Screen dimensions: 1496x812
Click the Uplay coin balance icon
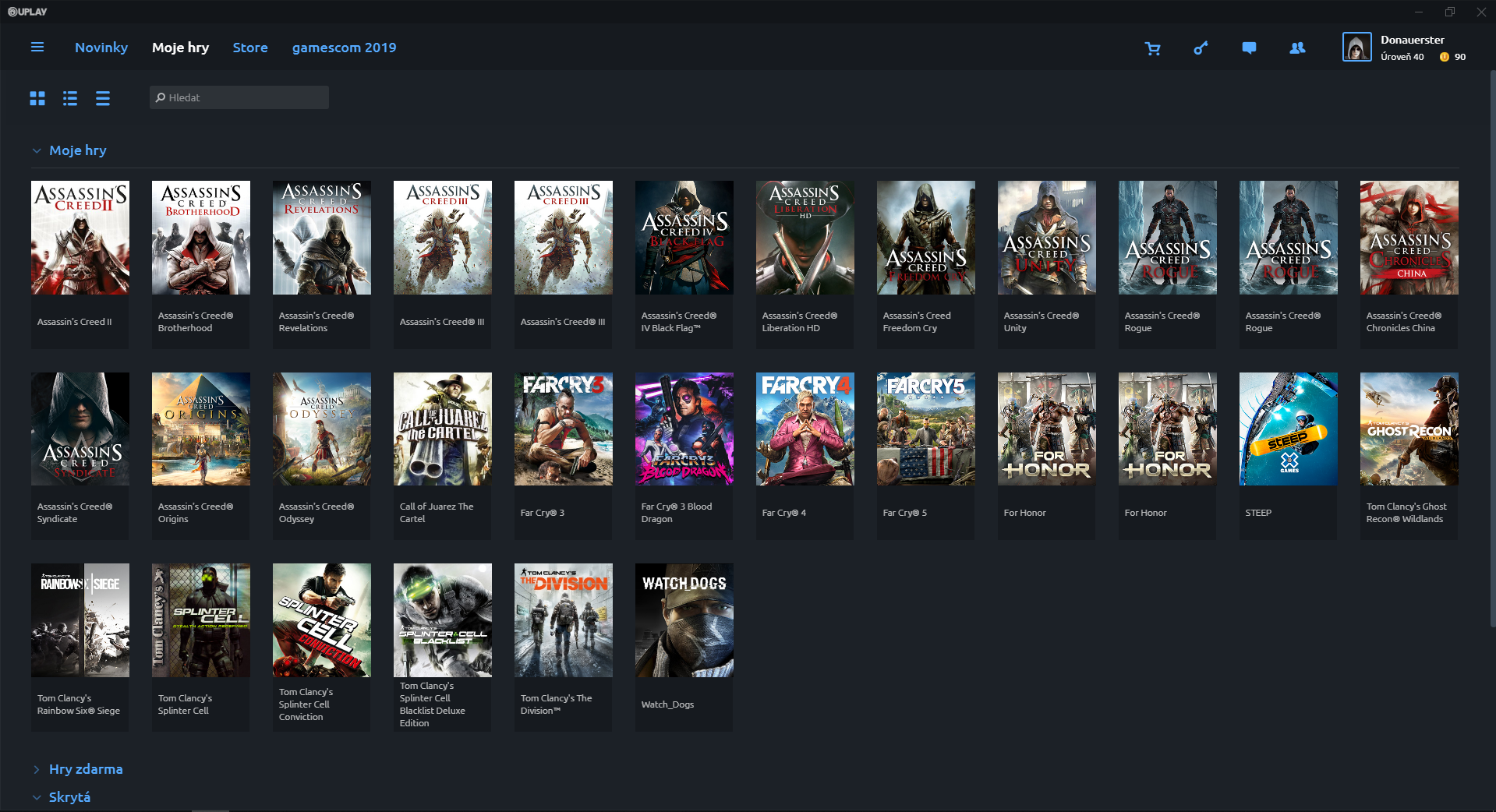pos(1445,57)
